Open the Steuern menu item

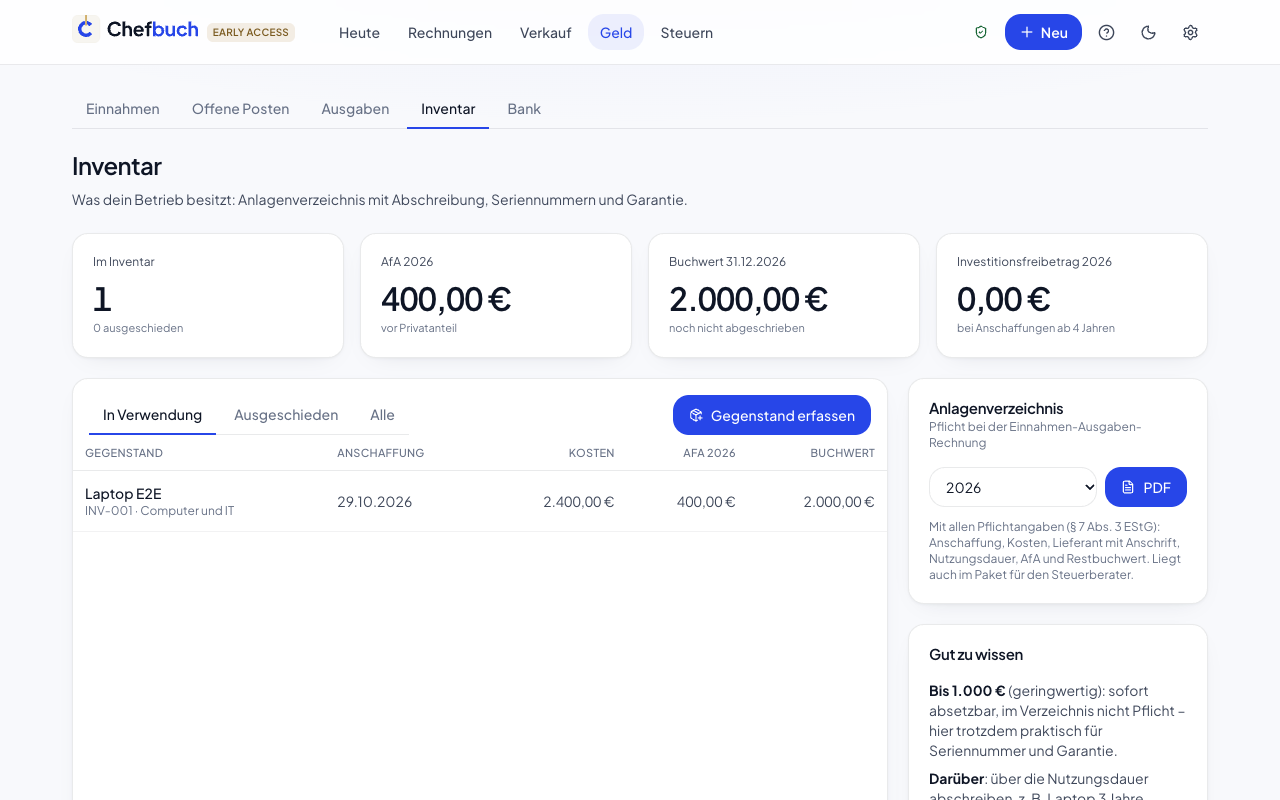click(687, 32)
